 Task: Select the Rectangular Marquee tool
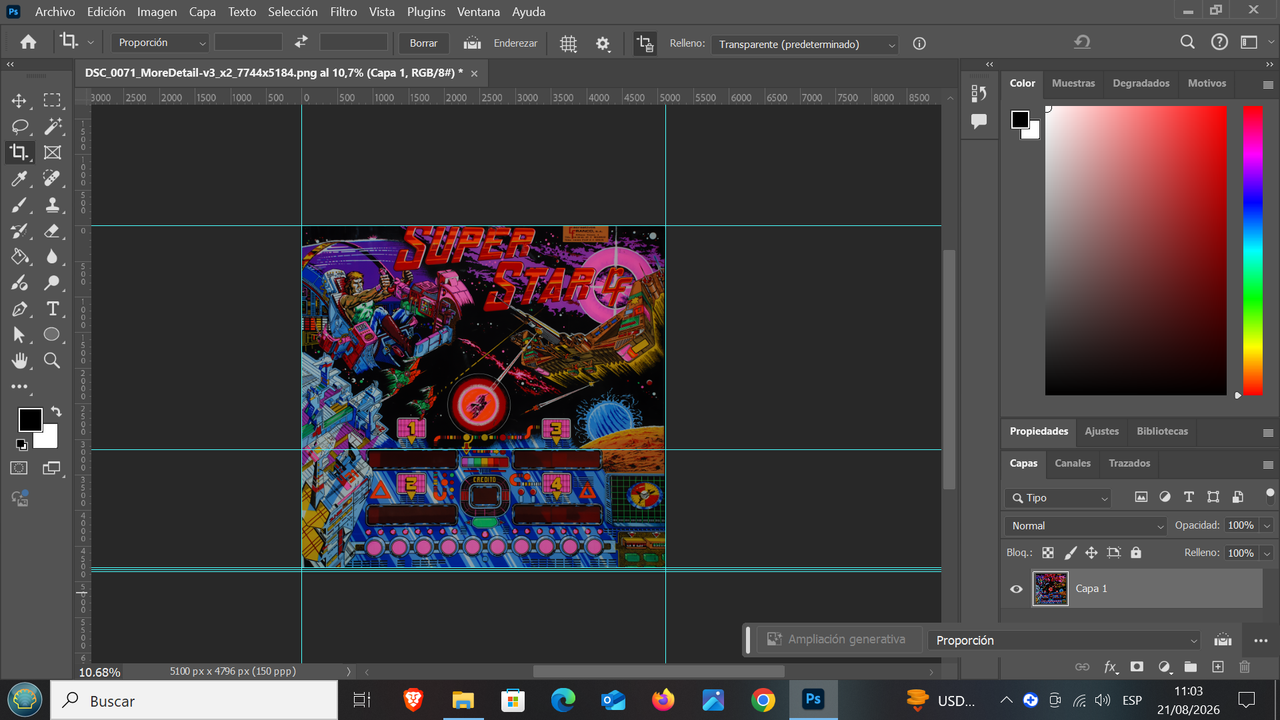pyautogui.click(x=52, y=100)
